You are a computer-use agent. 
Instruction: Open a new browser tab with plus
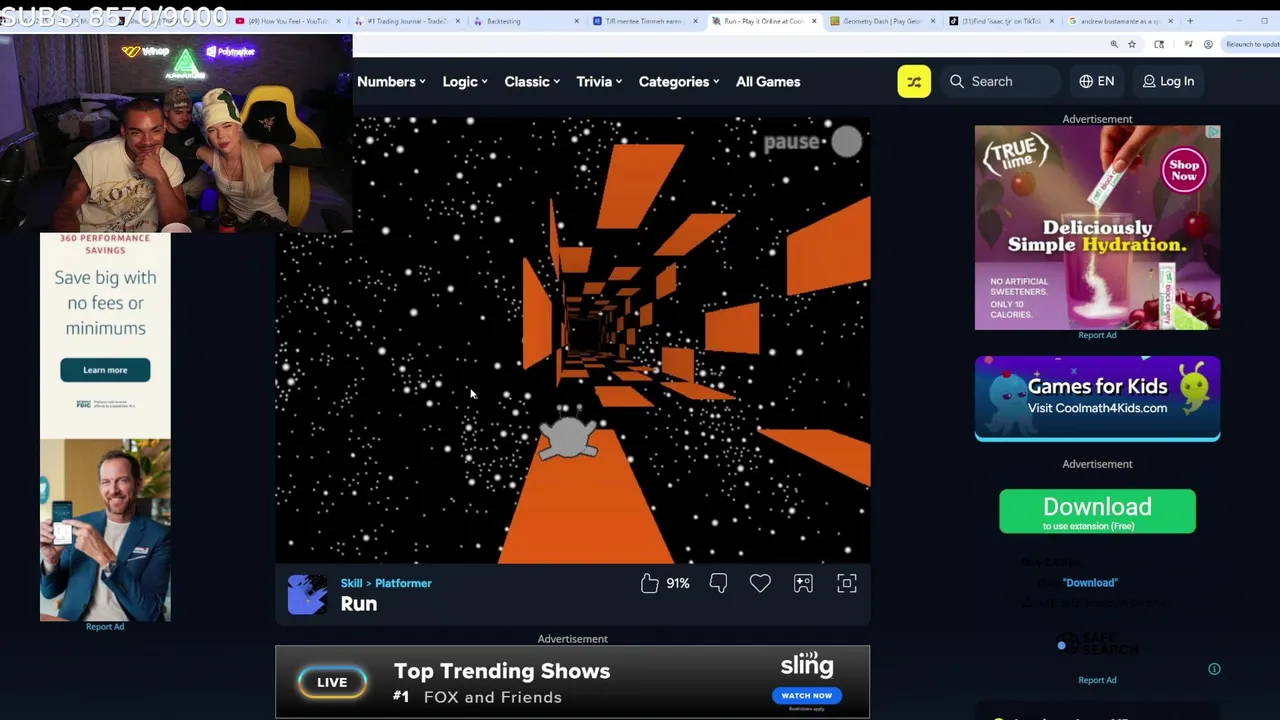pyautogui.click(x=1190, y=21)
